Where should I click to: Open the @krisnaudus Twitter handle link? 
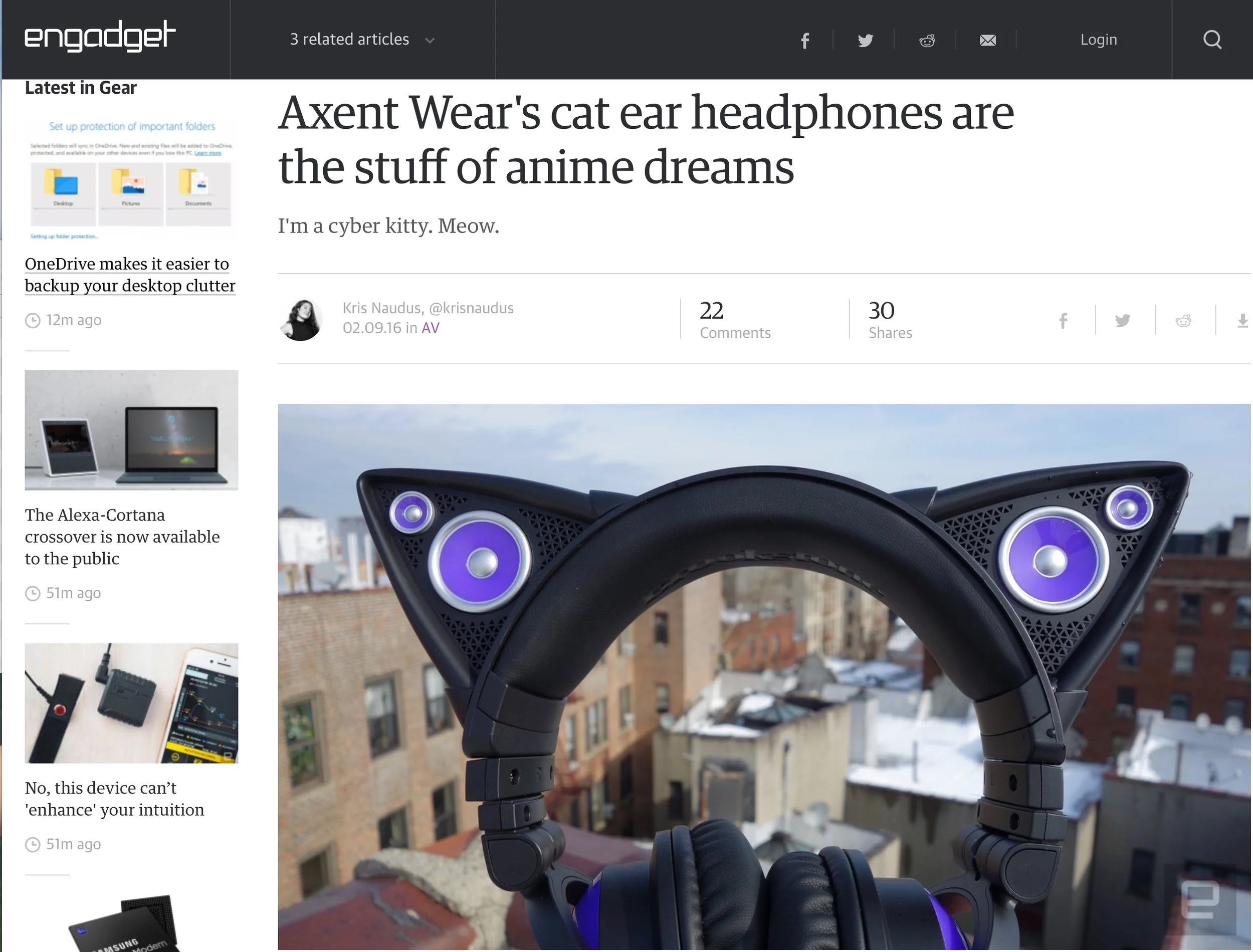pos(471,308)
